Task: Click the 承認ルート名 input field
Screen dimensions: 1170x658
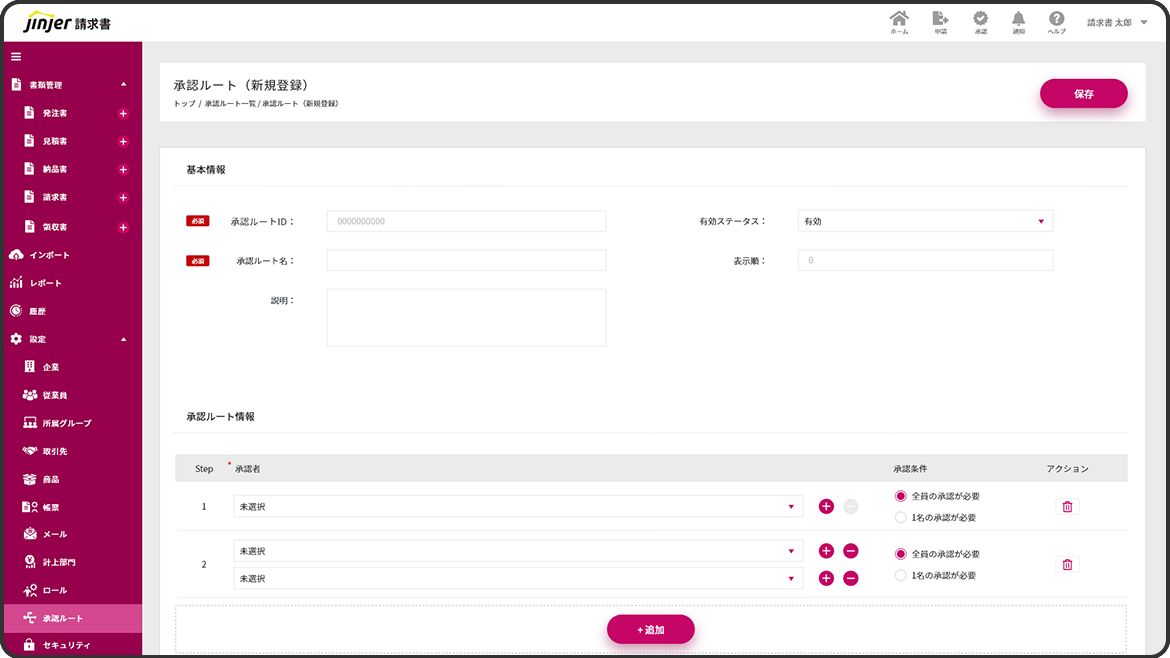Action: tap(466, 261)
